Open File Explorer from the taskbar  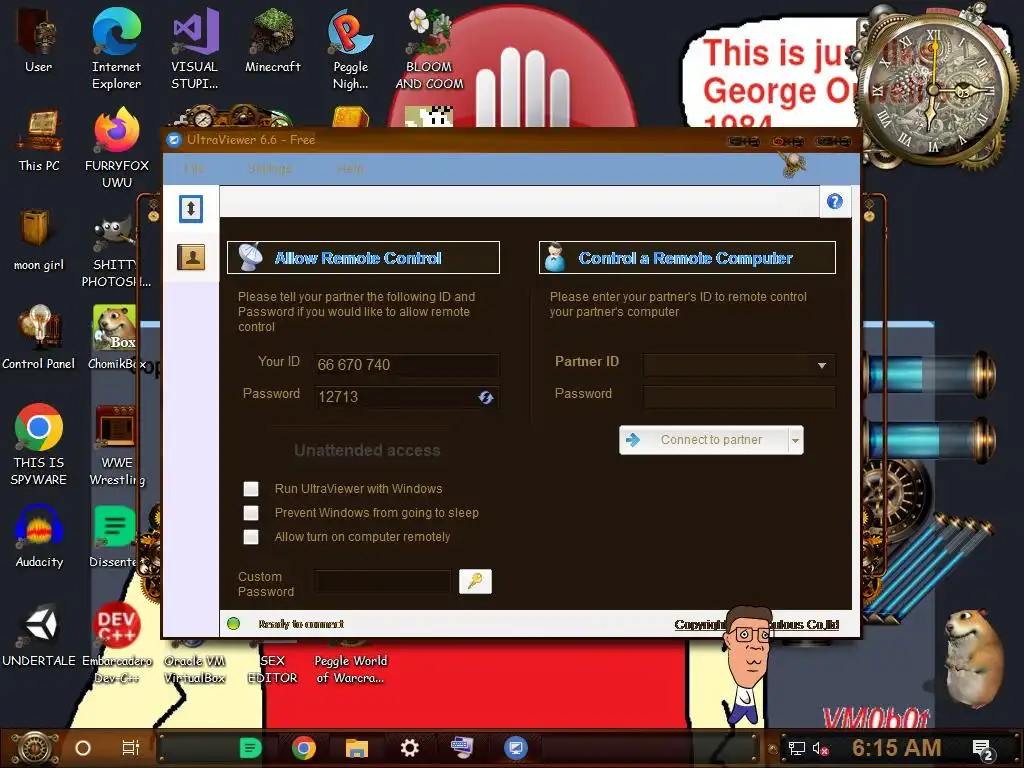(357, 748)
